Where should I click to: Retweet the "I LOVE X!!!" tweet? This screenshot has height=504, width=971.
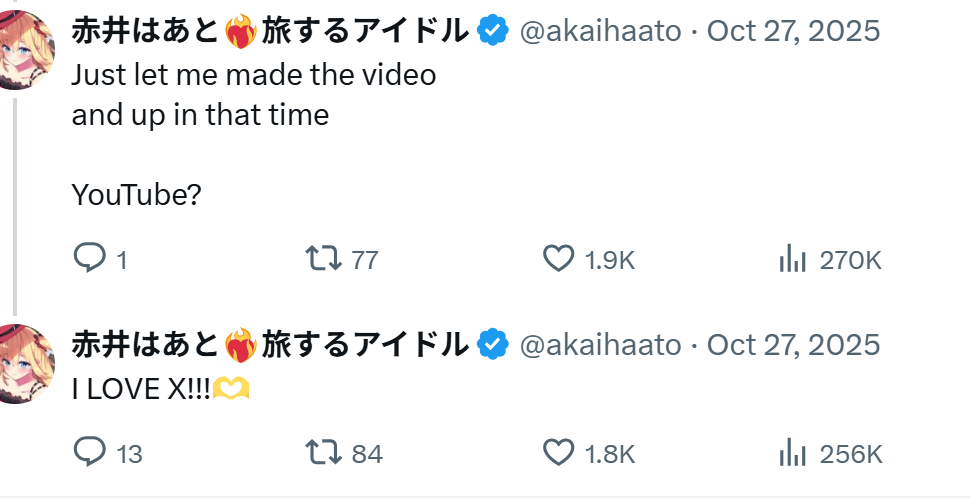click(322, 452)
